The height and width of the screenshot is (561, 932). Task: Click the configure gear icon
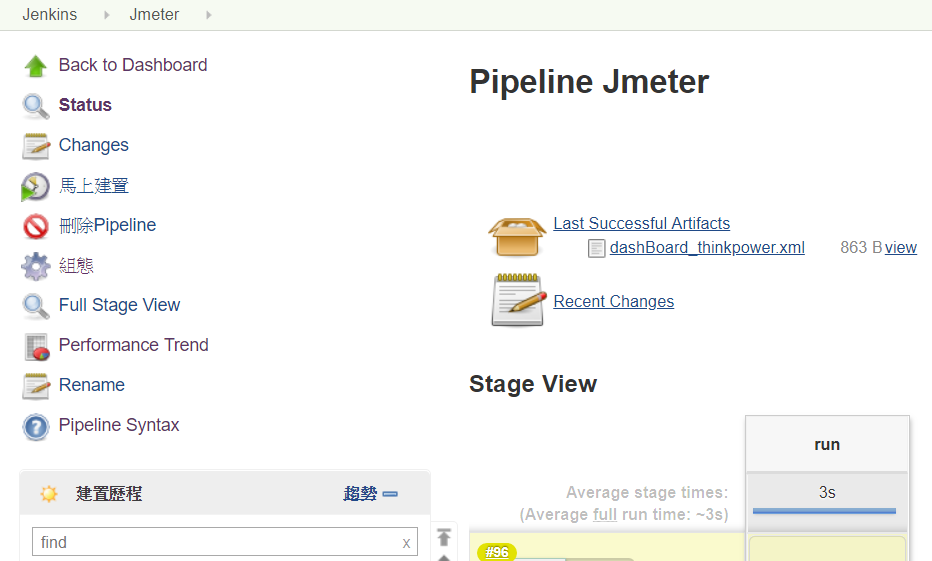pyautogui.click(x=36, y=266)
